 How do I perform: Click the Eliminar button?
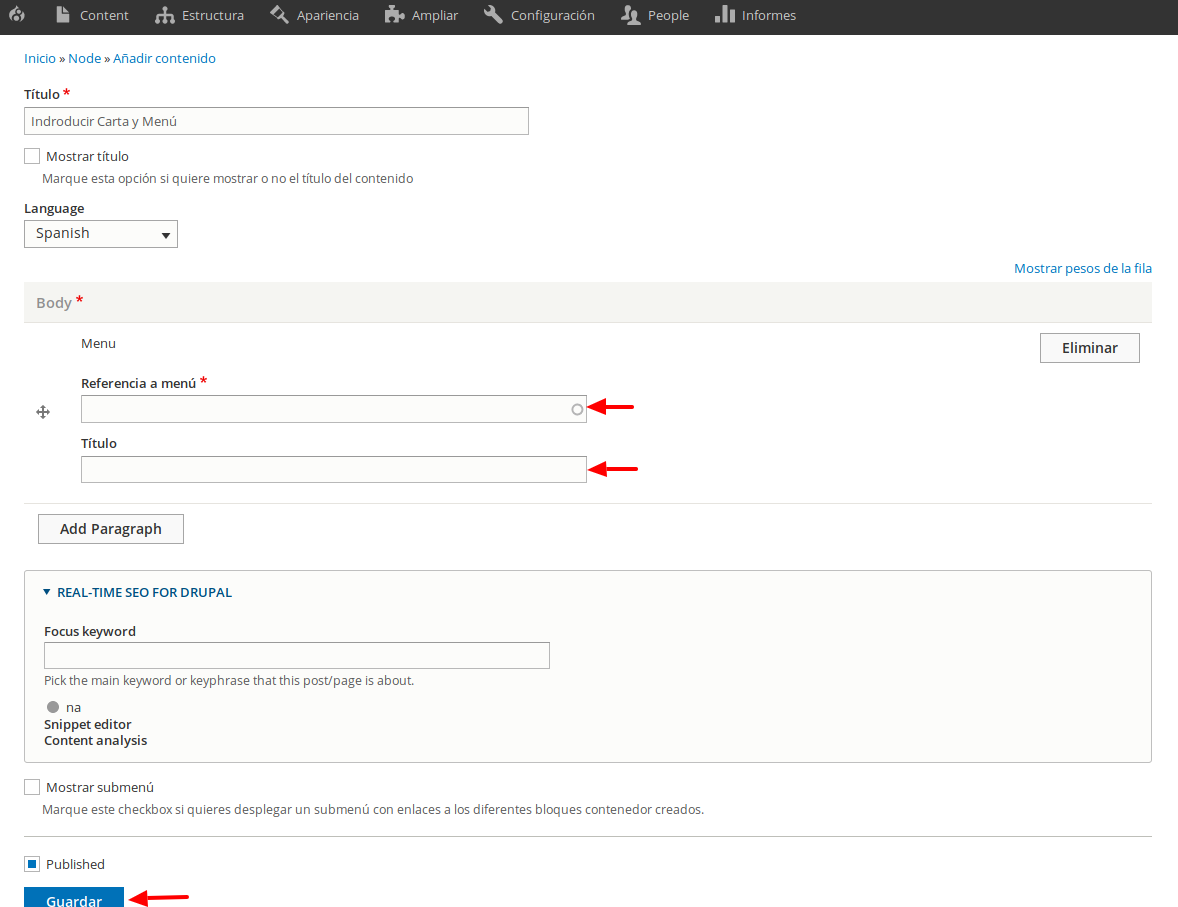pos(1089,348)
